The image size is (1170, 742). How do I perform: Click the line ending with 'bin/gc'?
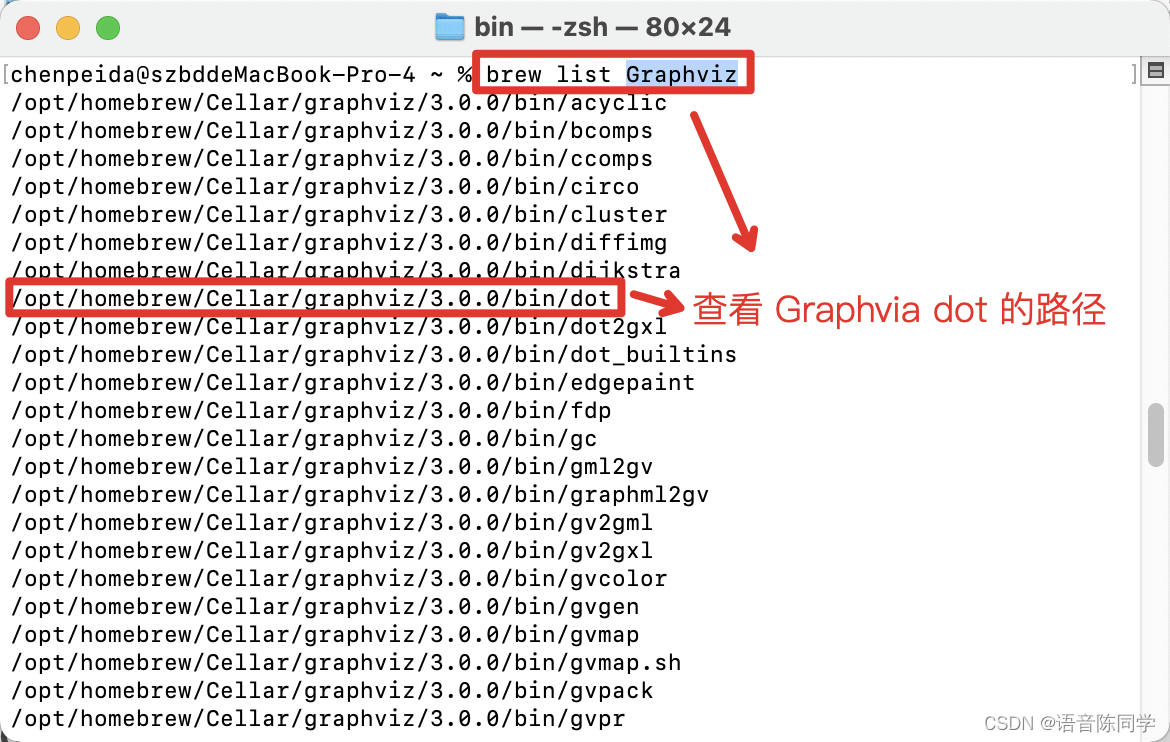click(304, 439)
